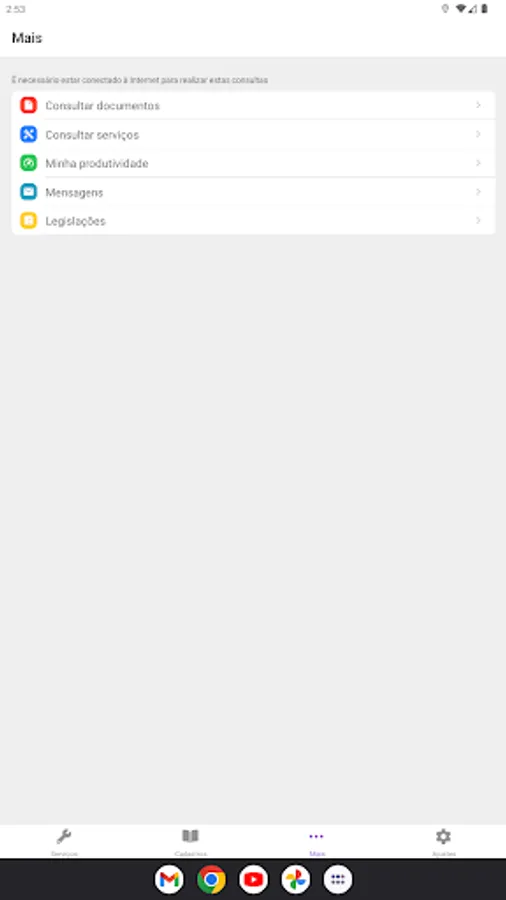Tap the blue Consultar serviços tools icon

28,134
